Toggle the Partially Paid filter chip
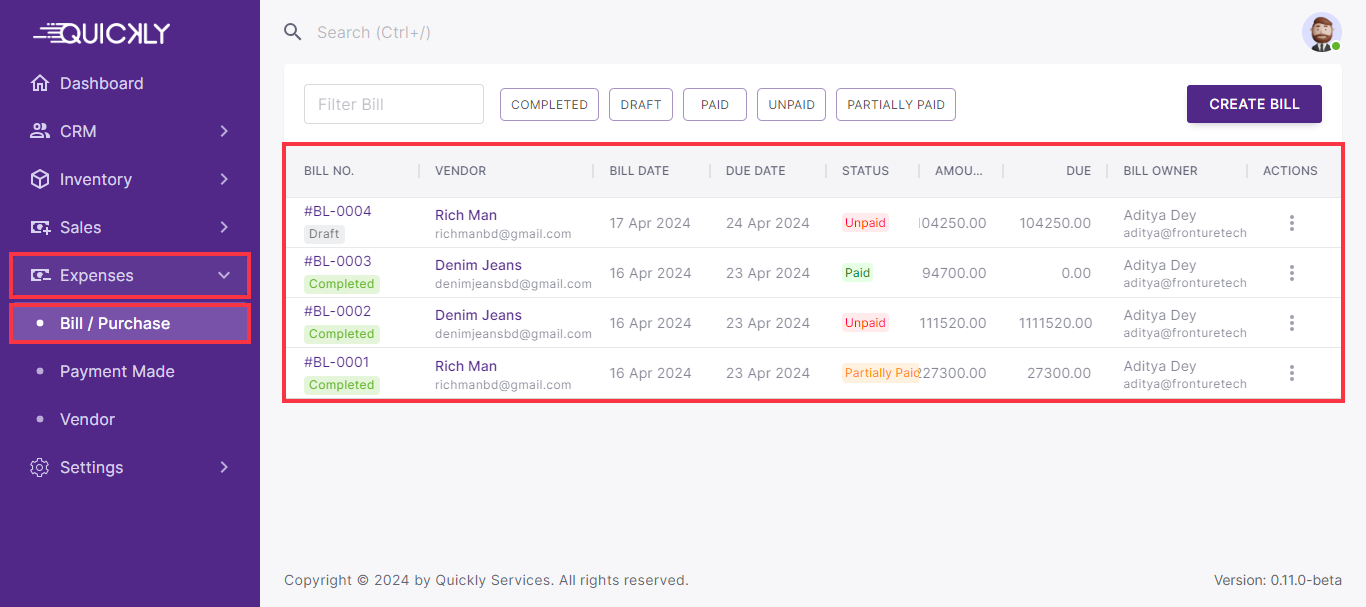This screenshot has height=607, width=1366. tap(895, 105)
